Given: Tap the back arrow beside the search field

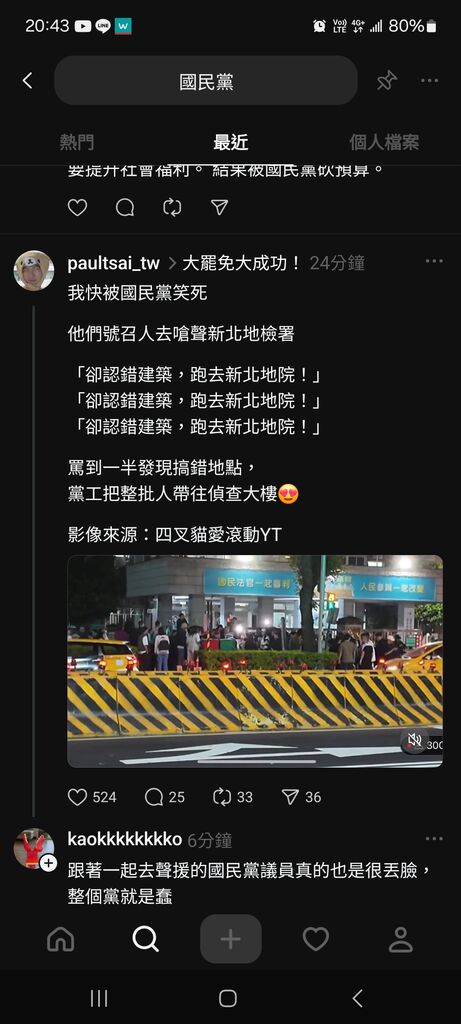Looking at the screenshot, I should (27, 81).
